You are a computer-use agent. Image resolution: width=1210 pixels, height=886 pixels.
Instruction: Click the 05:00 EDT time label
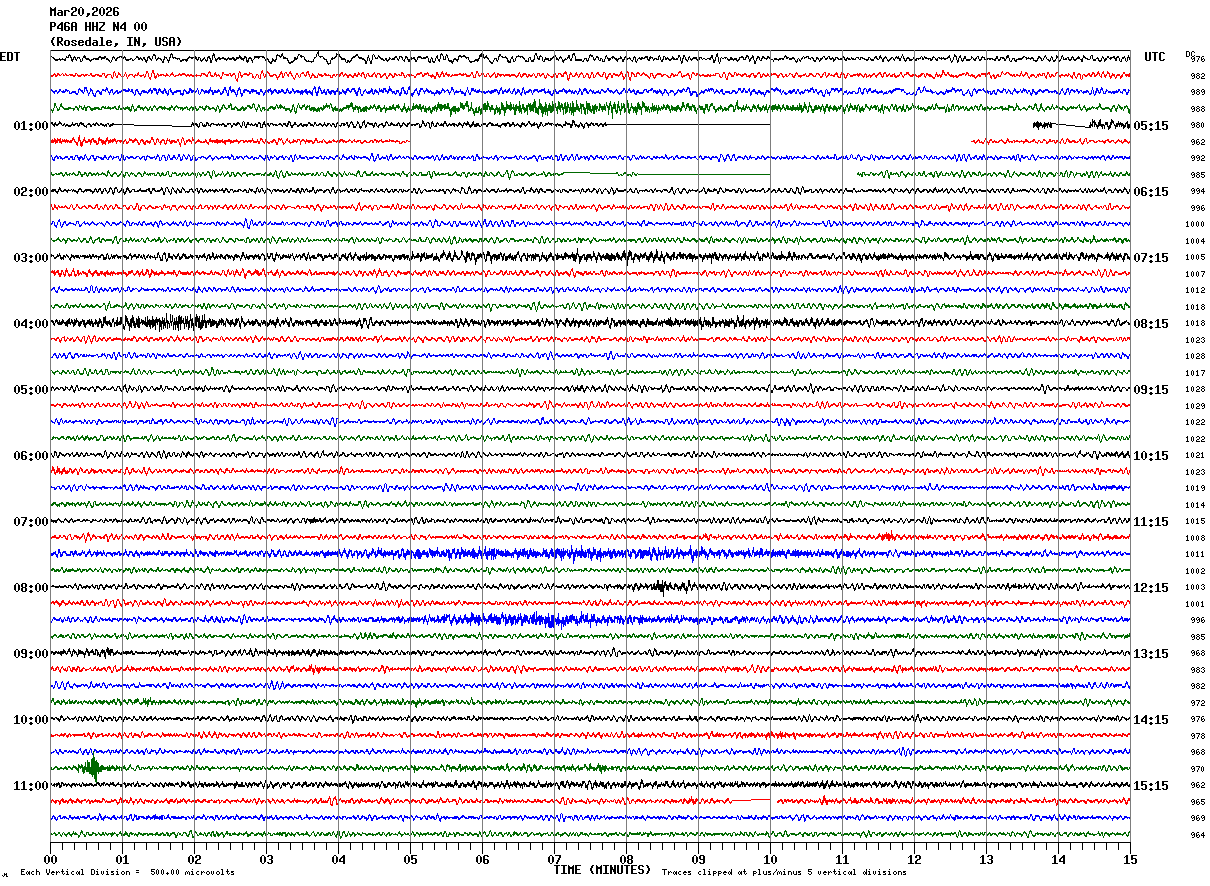click(x=31, y=390)
